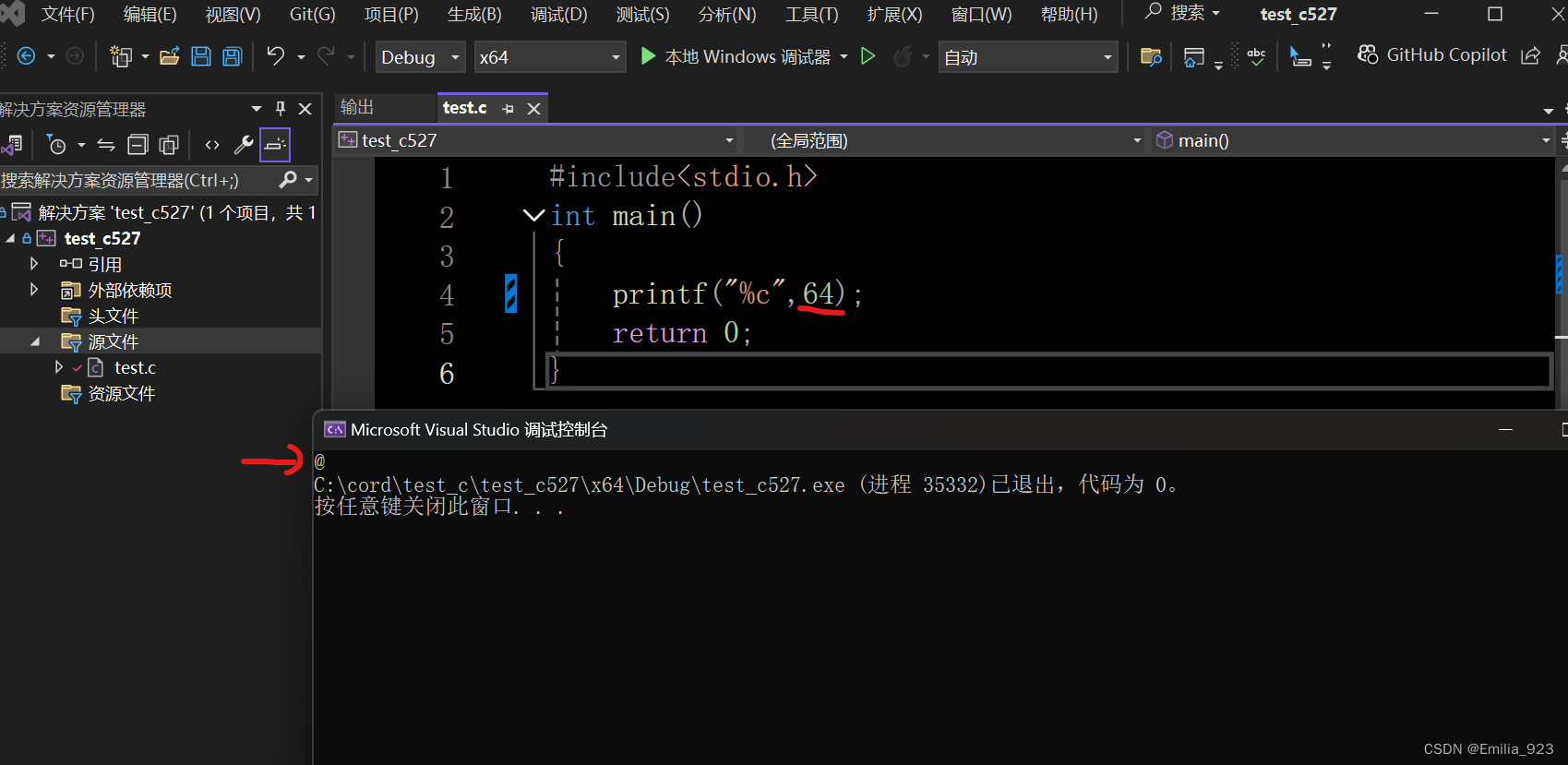Click the redo arrow icon
Image resolution: width=1568 pixels, height=765 pixels.
pos(326,56)
